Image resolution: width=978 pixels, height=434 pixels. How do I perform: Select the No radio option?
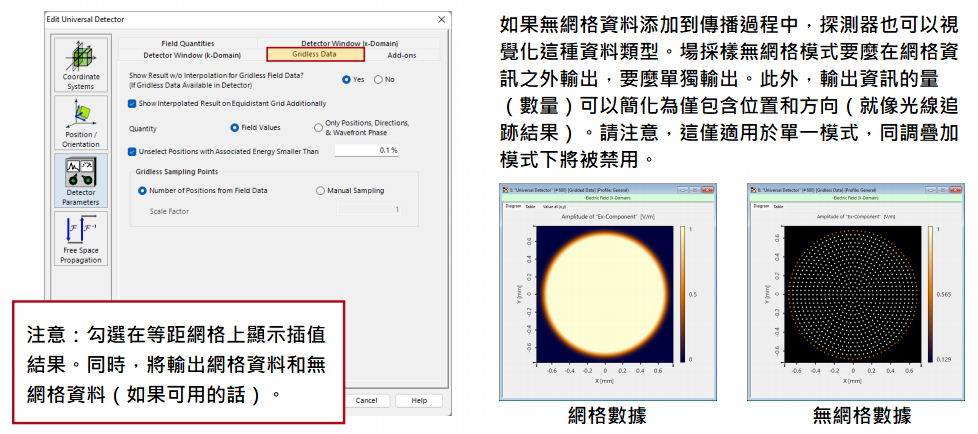[x=378, y=79]
